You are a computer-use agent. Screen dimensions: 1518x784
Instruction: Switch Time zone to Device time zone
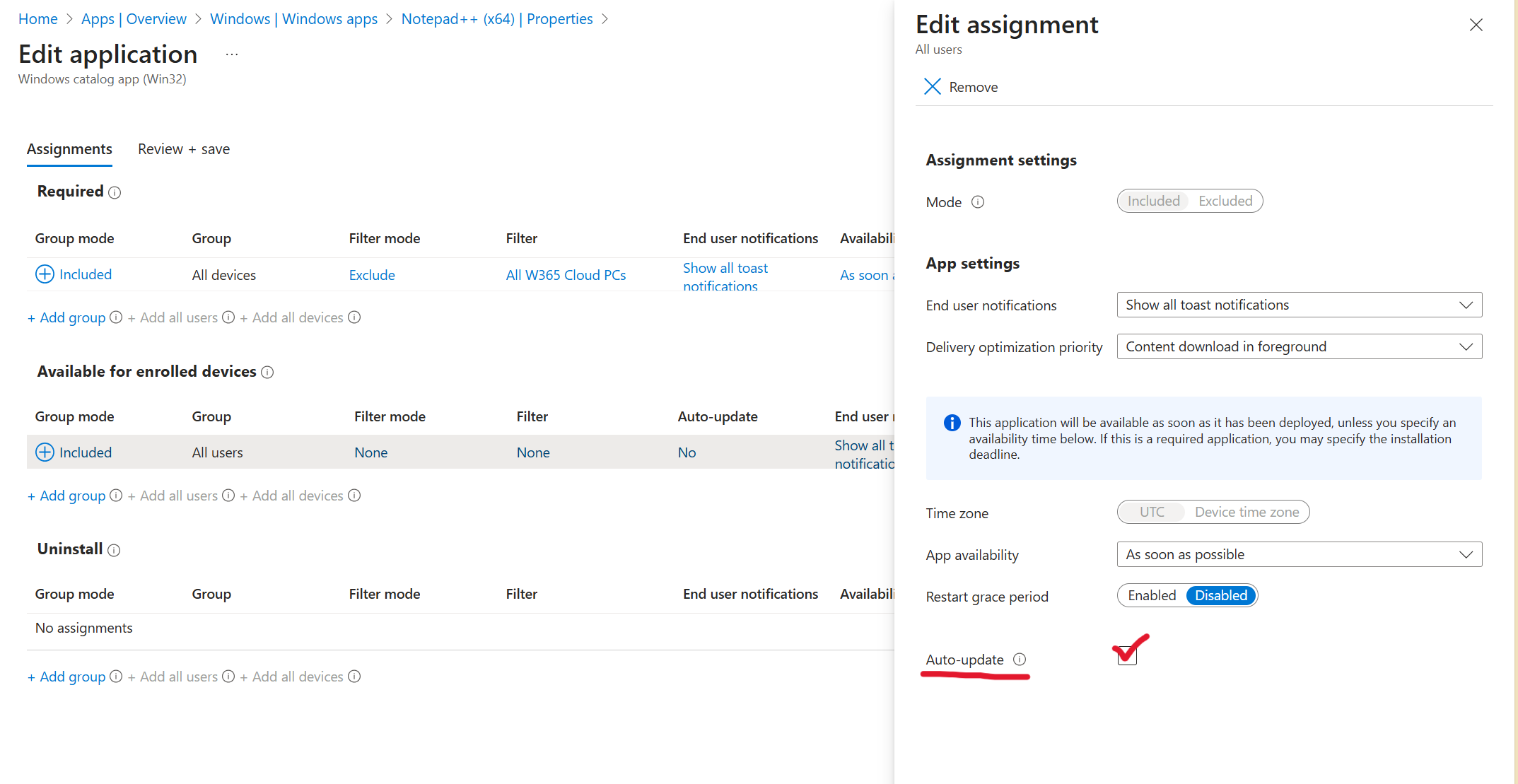pyautogui.click(x=1246, y=513)
